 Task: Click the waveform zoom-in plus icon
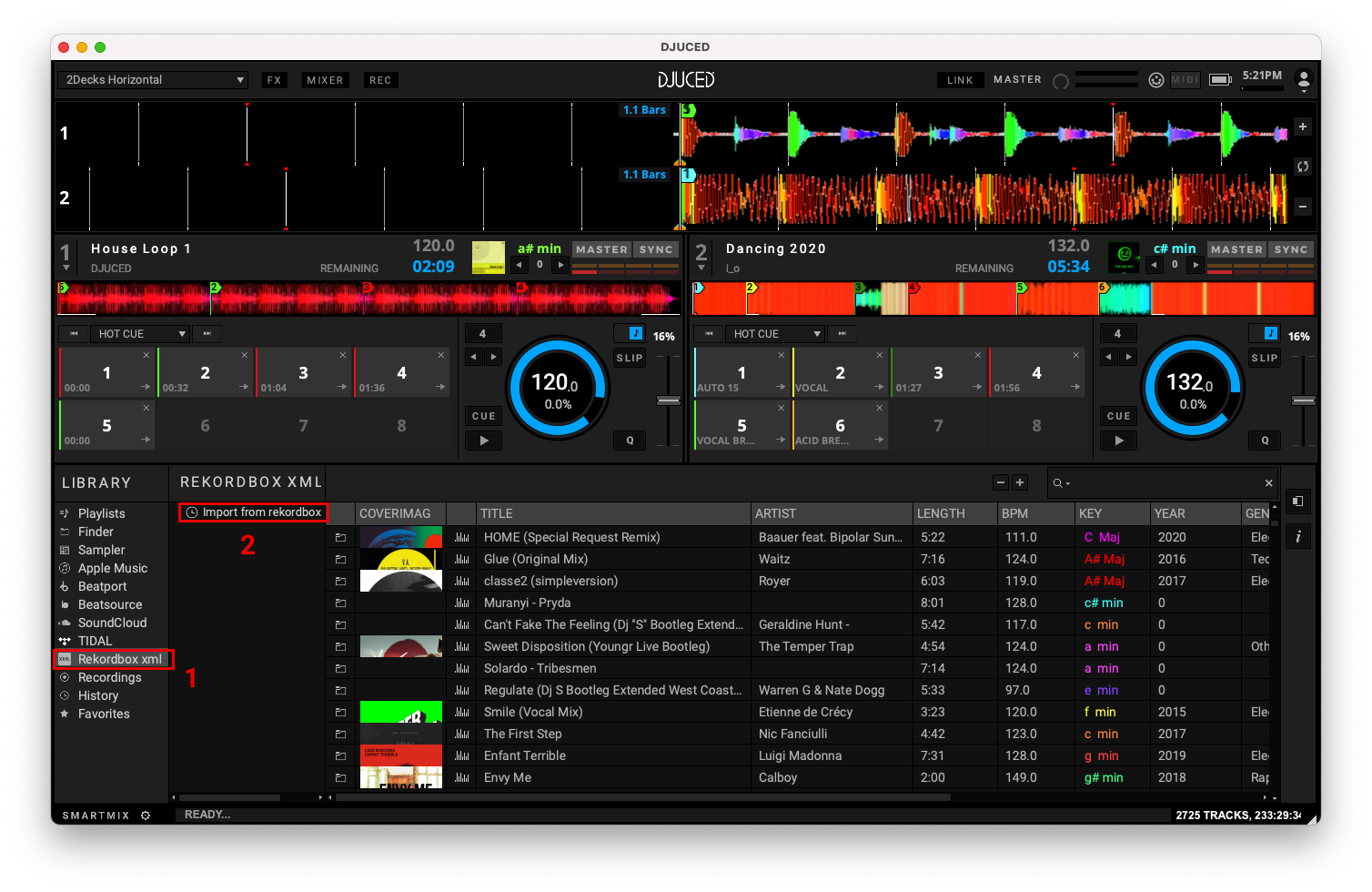[x=1303, y=127]
